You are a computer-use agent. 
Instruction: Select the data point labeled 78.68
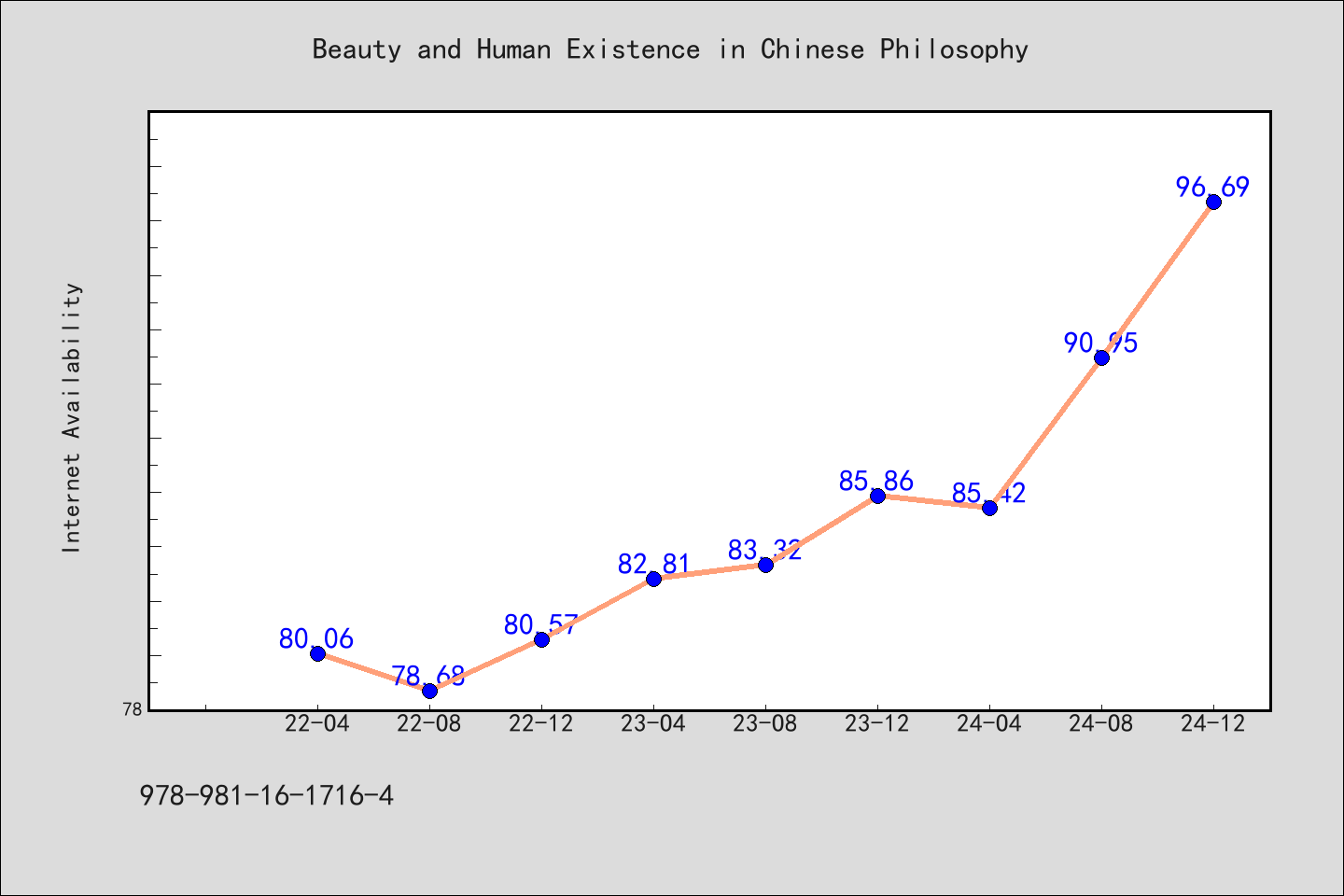click(x=429, y=691)
